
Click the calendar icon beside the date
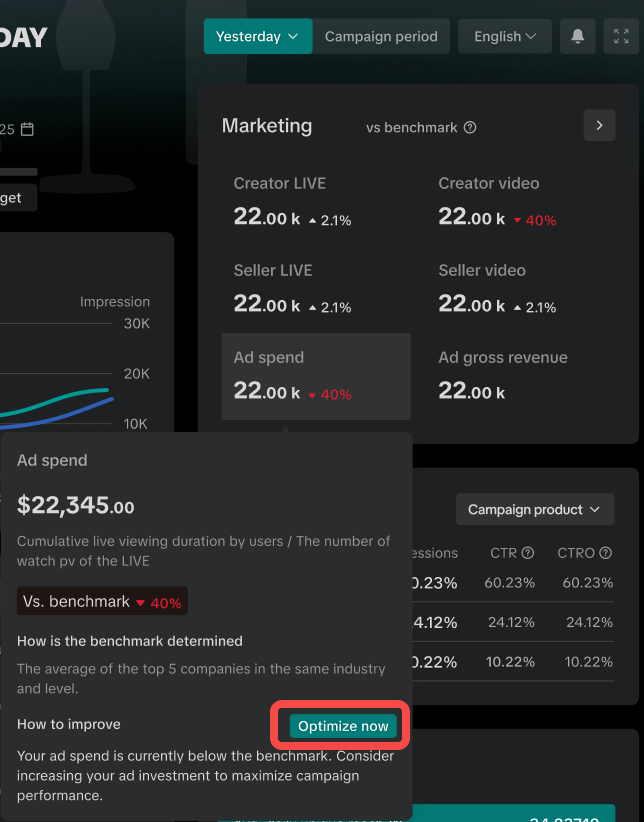point(28,129)
